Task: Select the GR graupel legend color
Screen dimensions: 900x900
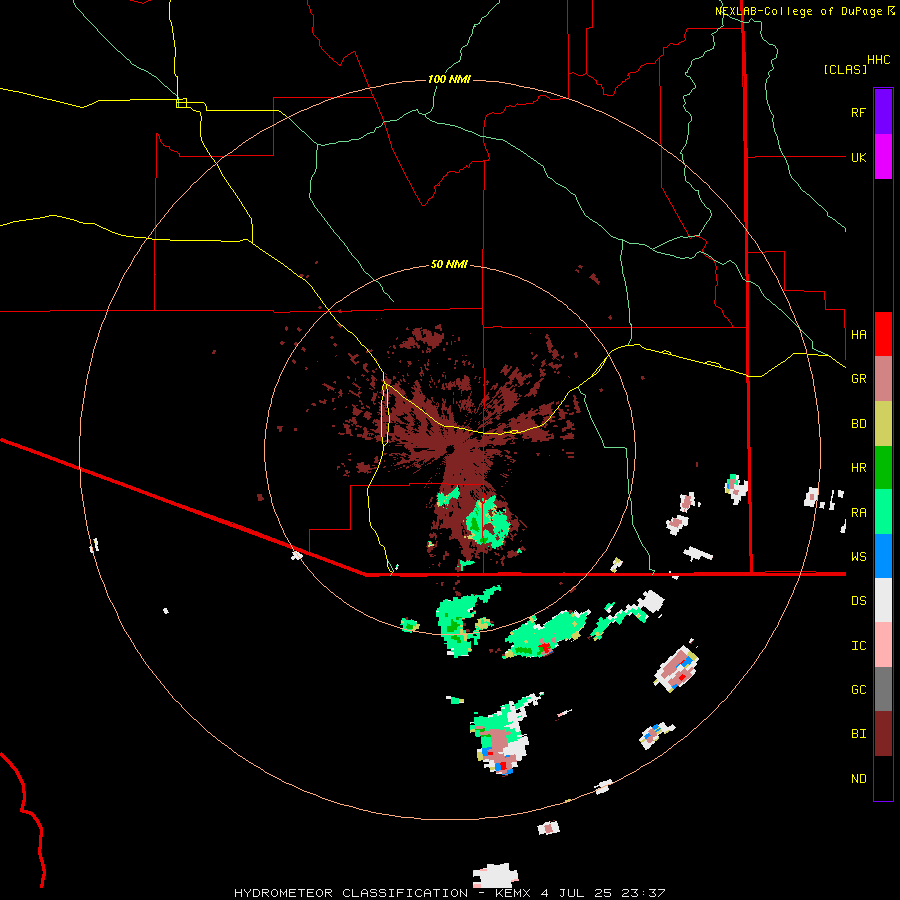Action: [883, 379]
